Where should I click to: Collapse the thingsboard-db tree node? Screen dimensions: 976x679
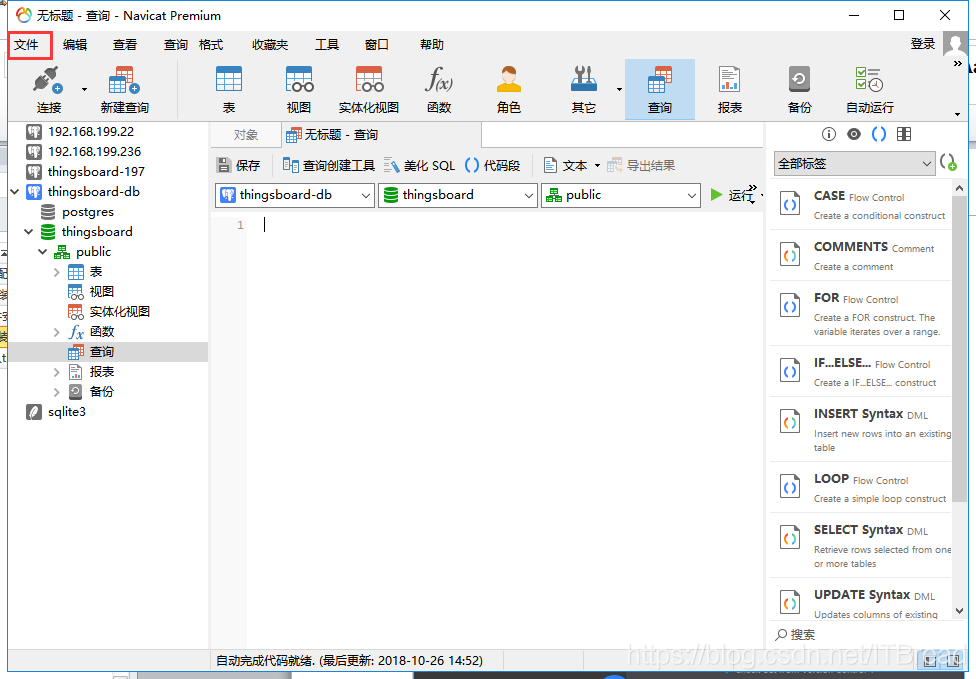pyautogui.click(x=15, y=192)
